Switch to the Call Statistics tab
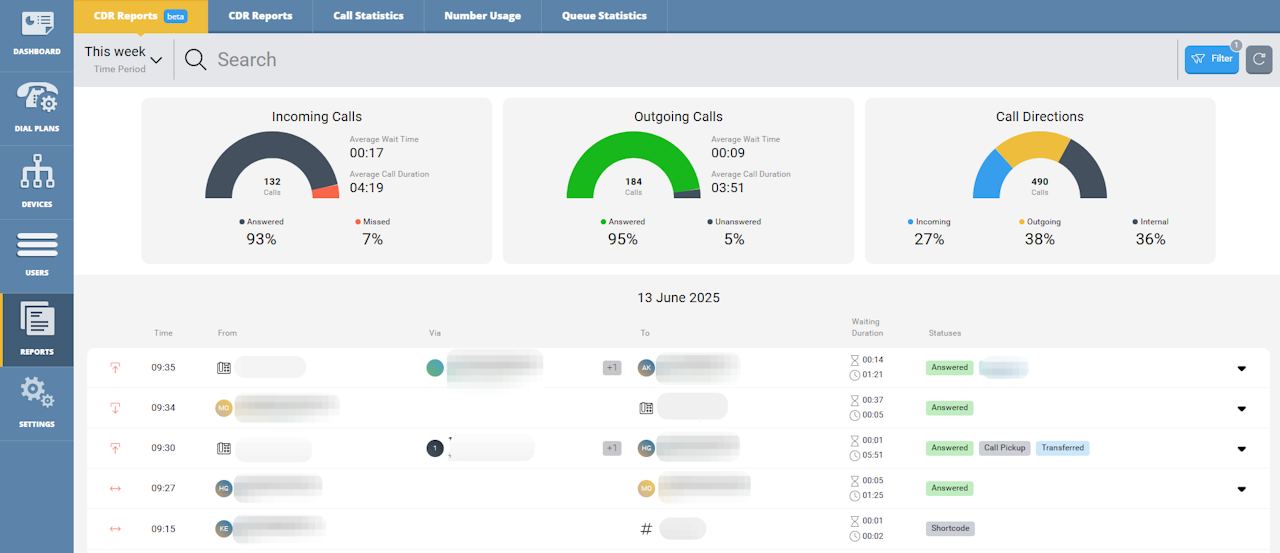Image resolution: width=1280 pixels, height=553 pixels. pos(368,16)
